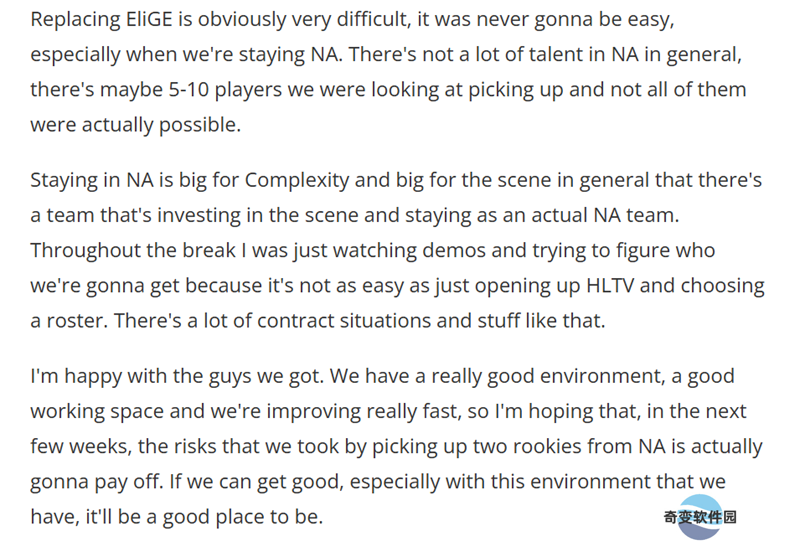Click the number '5-10' in first paragraph
The image size is (800, 542).
click(189, 90)
